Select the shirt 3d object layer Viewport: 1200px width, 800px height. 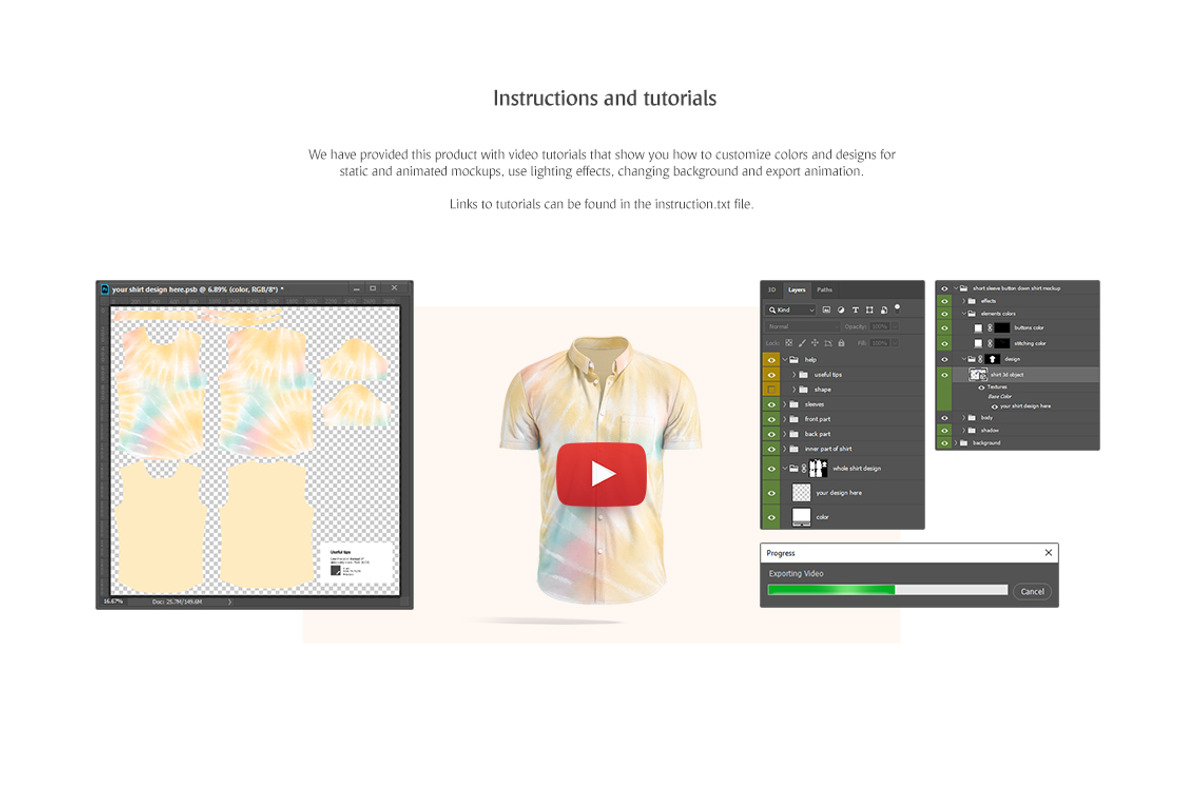click(1025, 375)
